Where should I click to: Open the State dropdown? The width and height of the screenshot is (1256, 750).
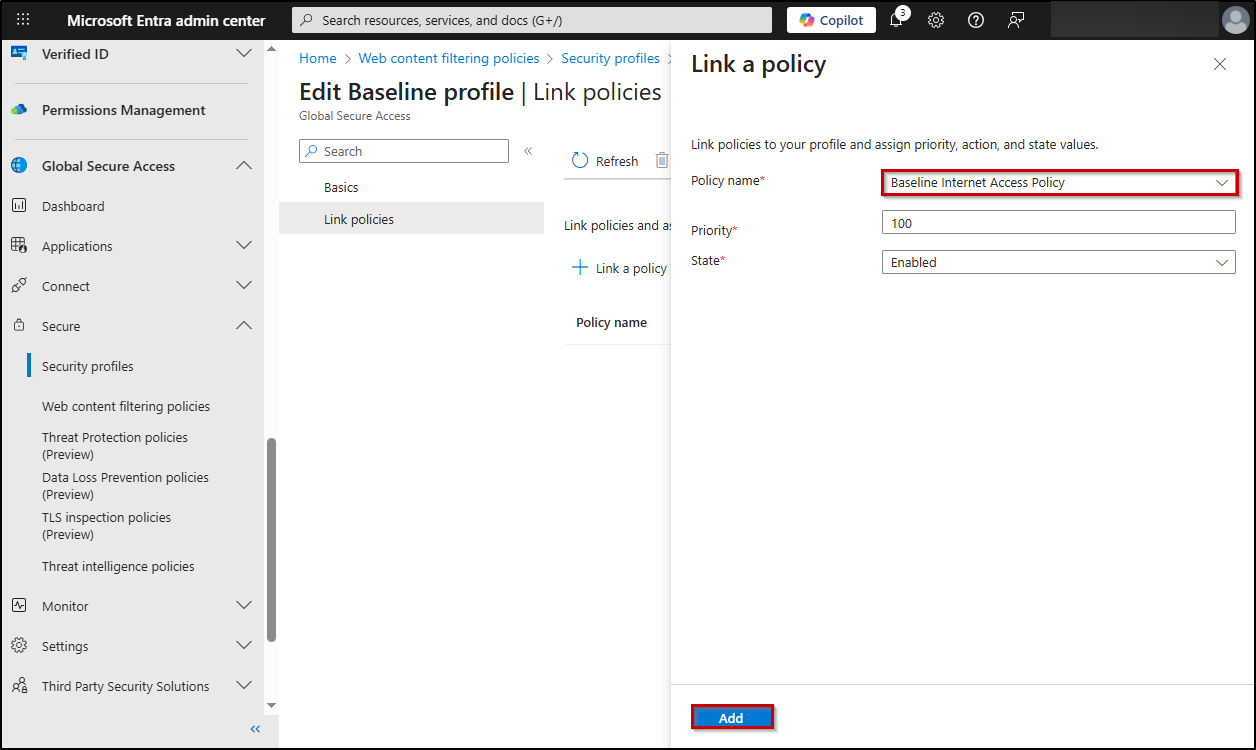[x=1059, y=263]
